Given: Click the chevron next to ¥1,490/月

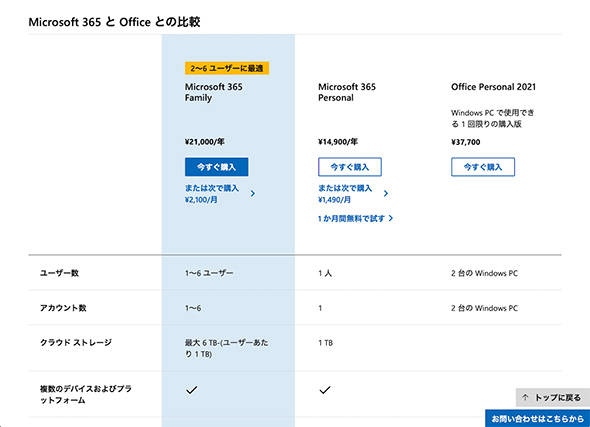Looking at the screenshot, I should pos(386,193).
